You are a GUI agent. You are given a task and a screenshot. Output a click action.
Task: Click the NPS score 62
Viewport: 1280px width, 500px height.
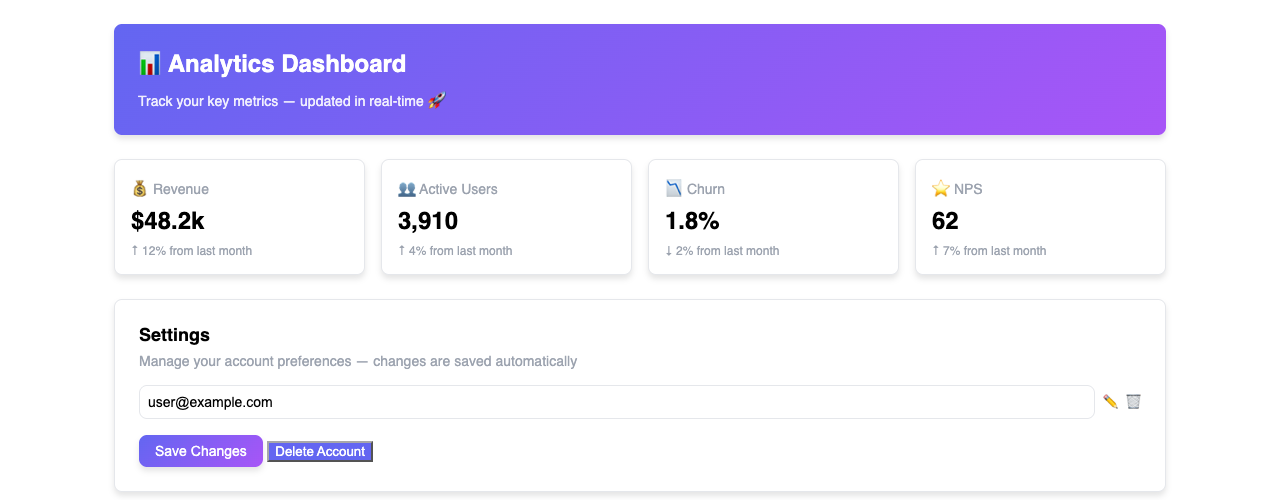[945, 221]
